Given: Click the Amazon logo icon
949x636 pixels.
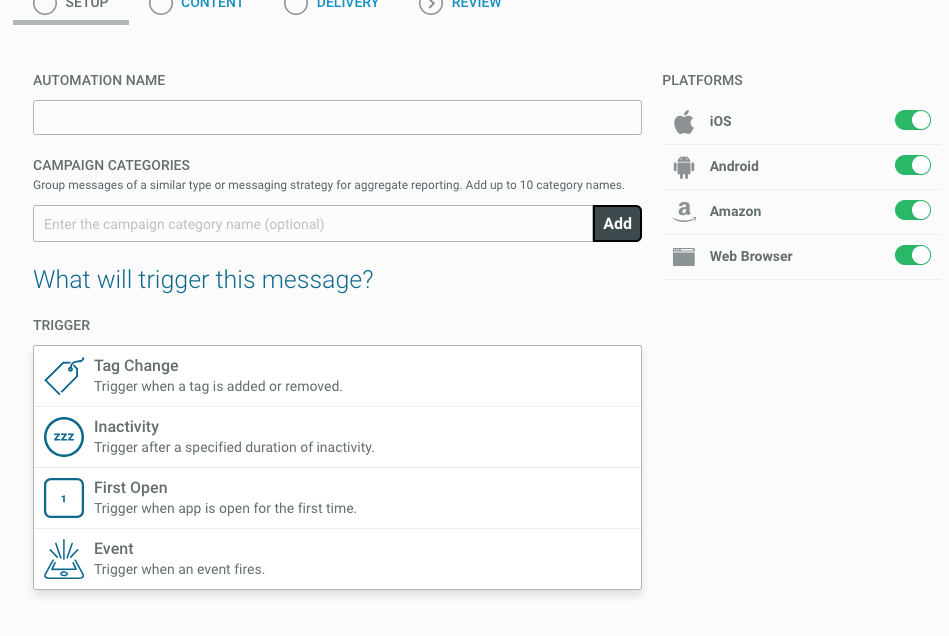Looking at the screenshot, I should 684,211.
